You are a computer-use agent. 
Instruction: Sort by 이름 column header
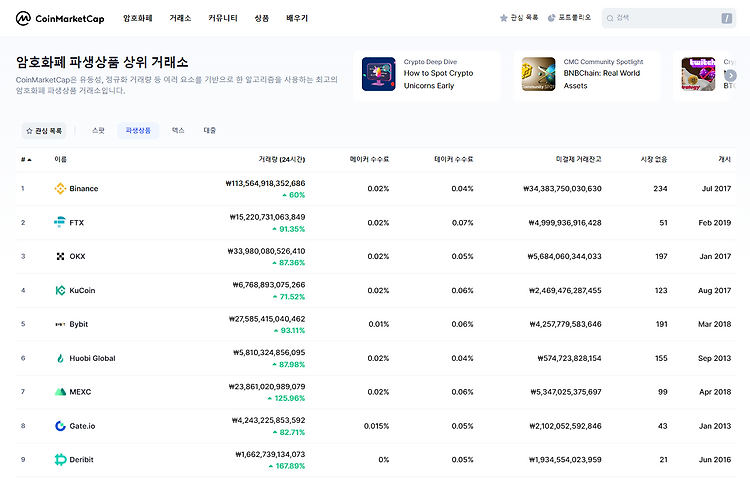(60, 159)
